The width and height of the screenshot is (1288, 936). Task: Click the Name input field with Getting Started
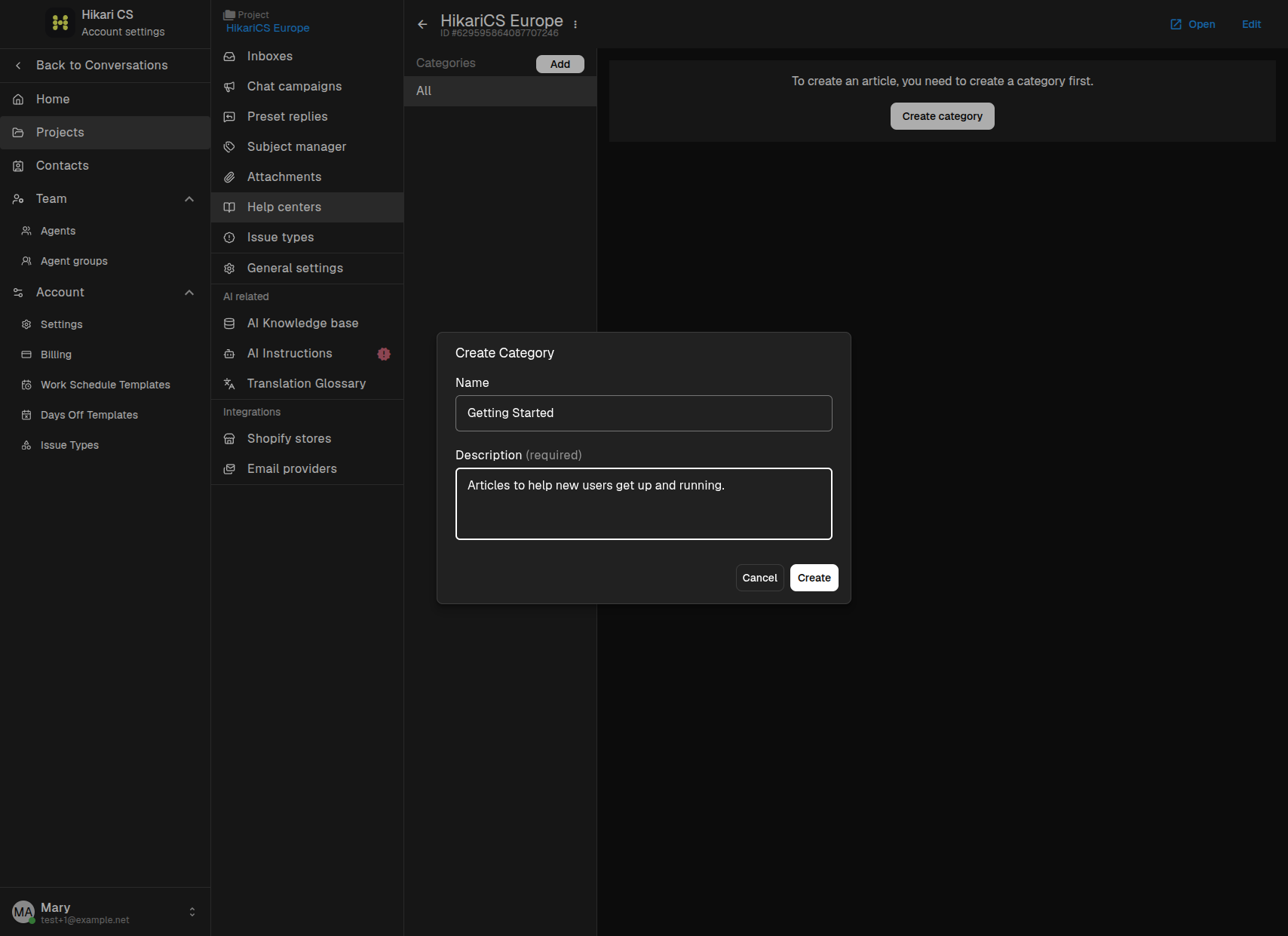(x=644, y=413)
